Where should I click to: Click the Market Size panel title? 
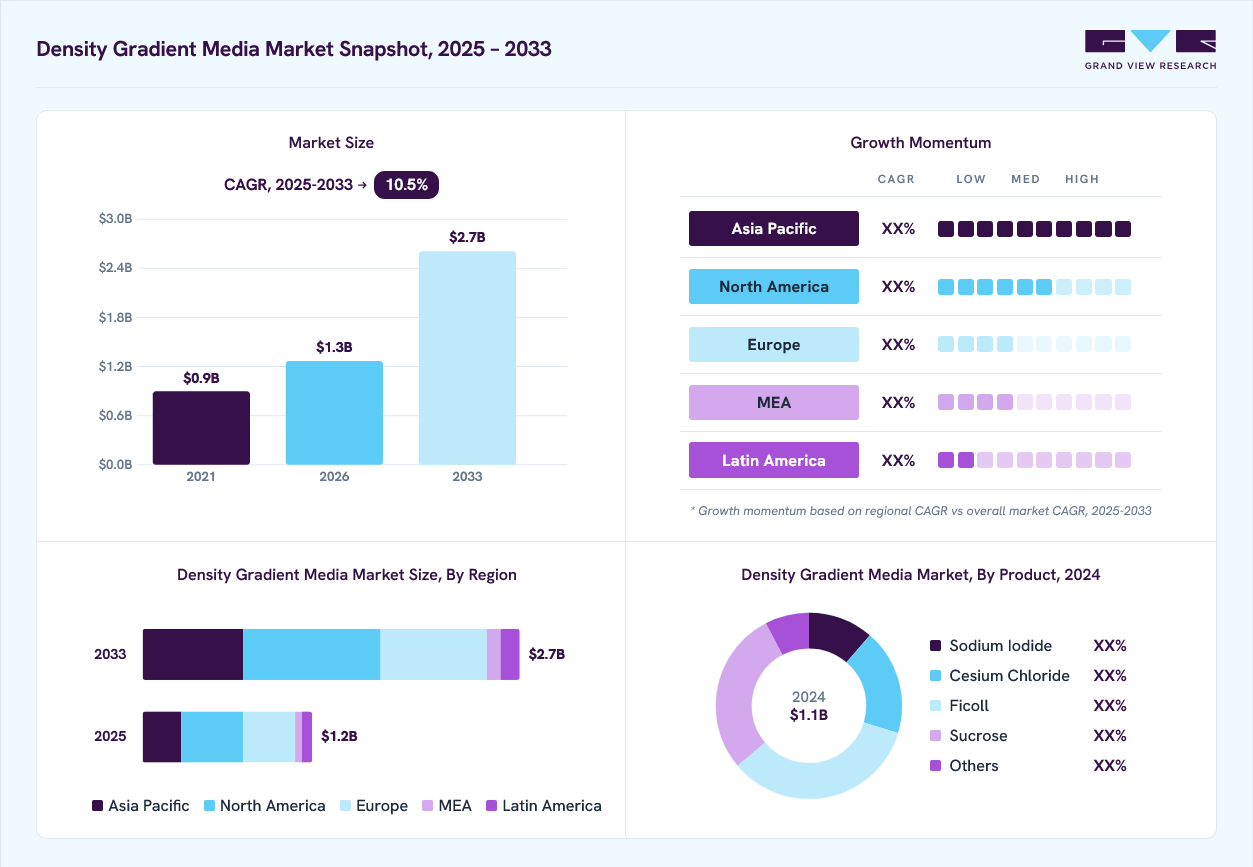pyautogui.click(x=331, y=143)
